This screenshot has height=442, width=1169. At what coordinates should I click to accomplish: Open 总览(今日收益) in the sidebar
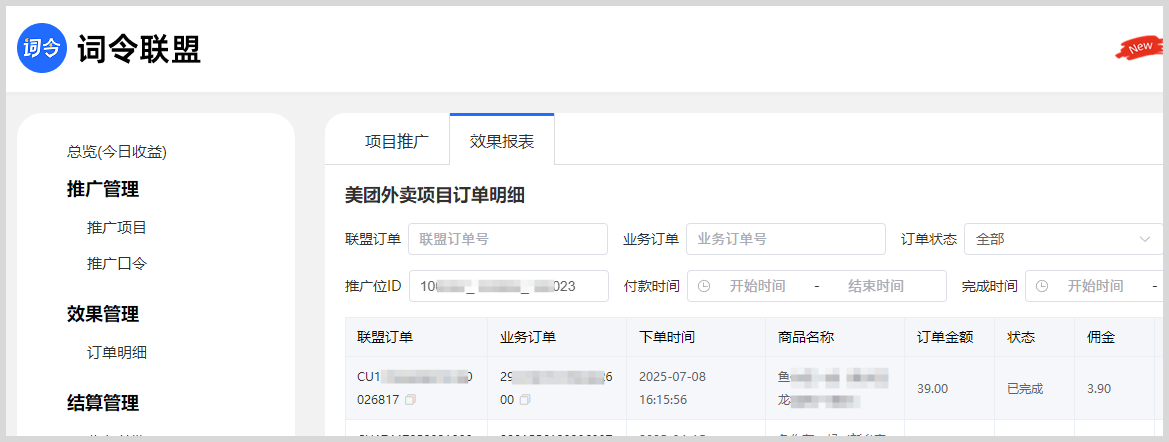click(x=116, y=152)
